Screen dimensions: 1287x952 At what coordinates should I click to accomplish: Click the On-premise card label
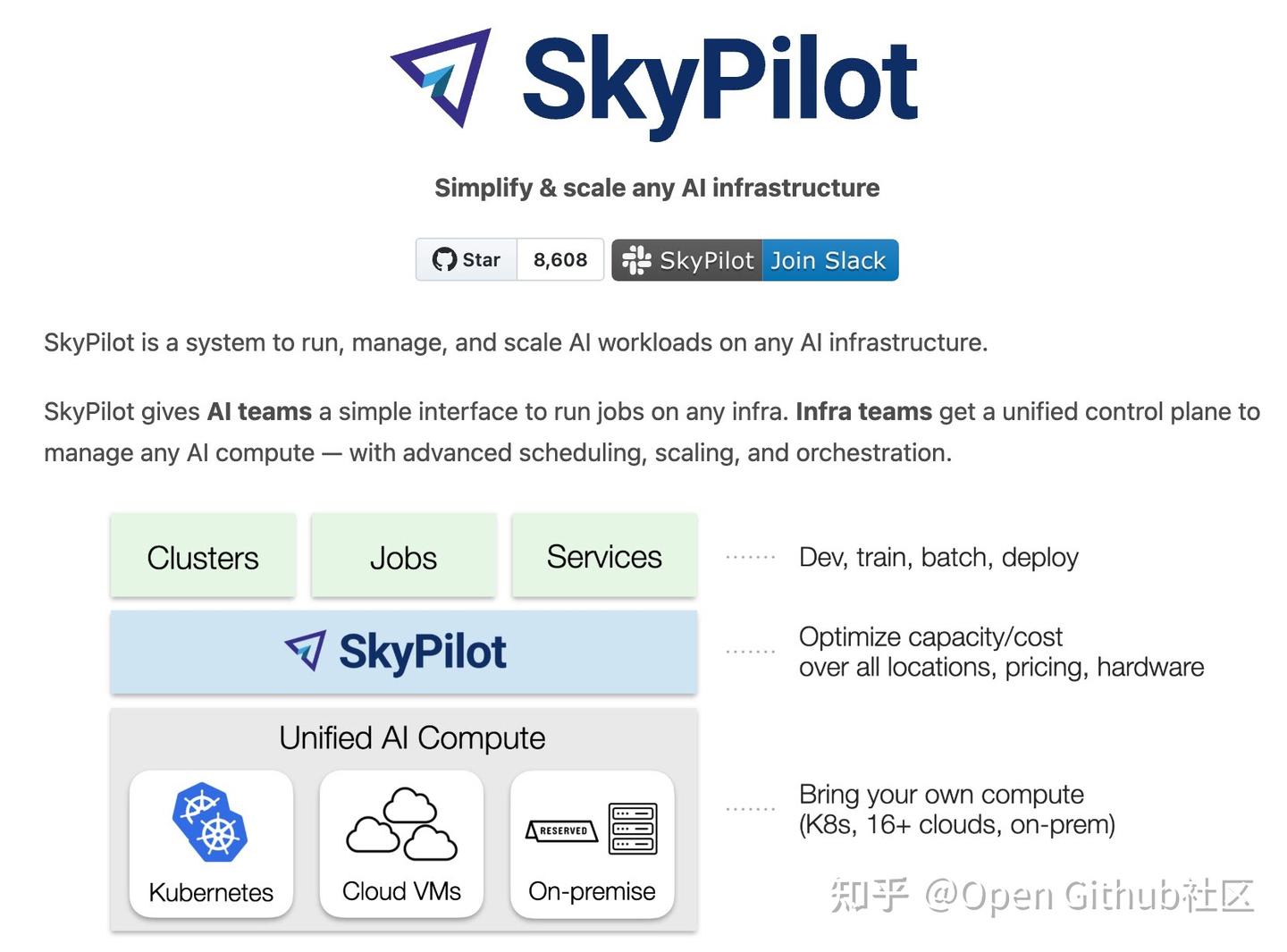point(592,891)
